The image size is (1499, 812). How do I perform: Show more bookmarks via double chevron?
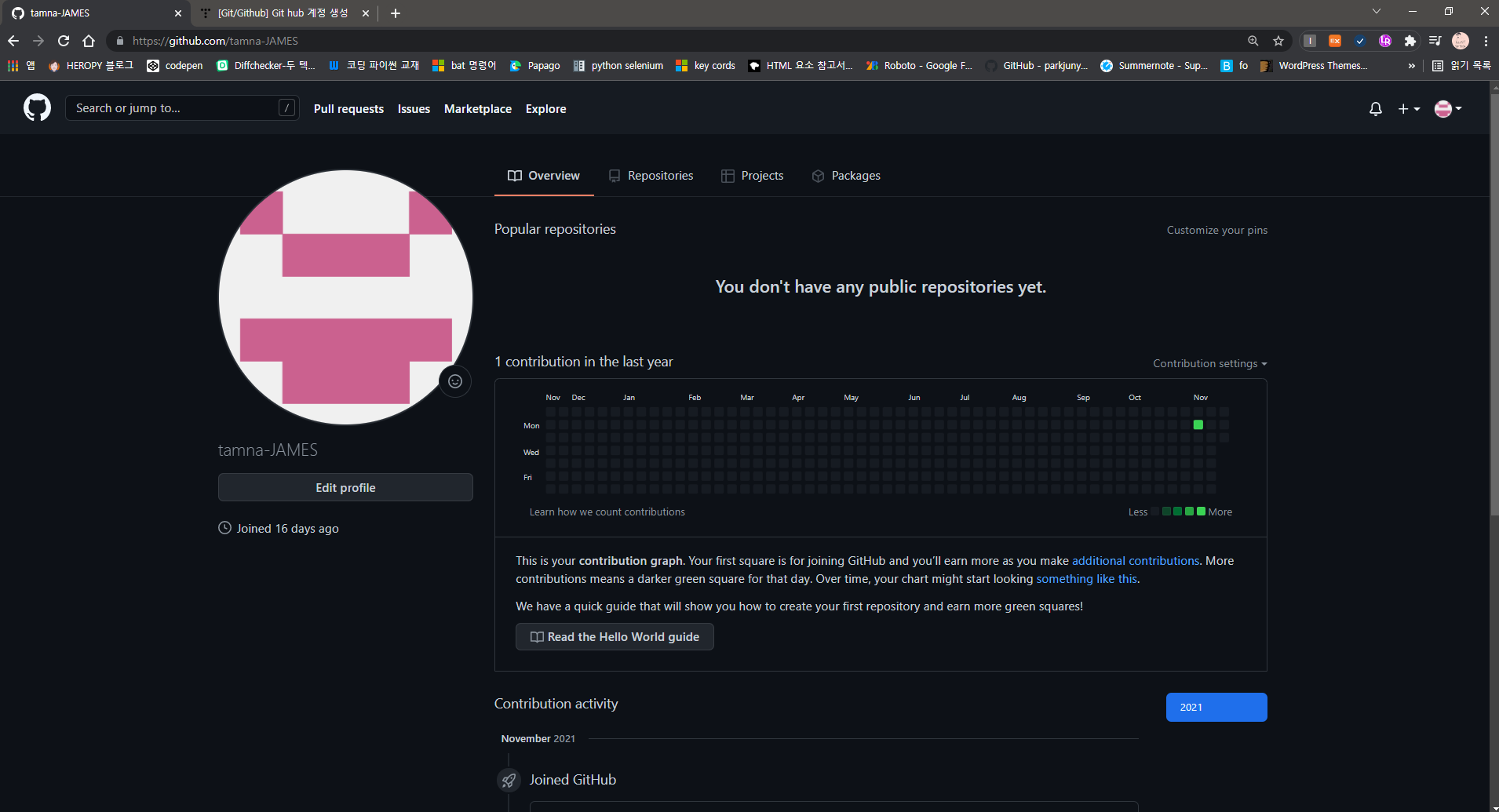coord(1412,66)
